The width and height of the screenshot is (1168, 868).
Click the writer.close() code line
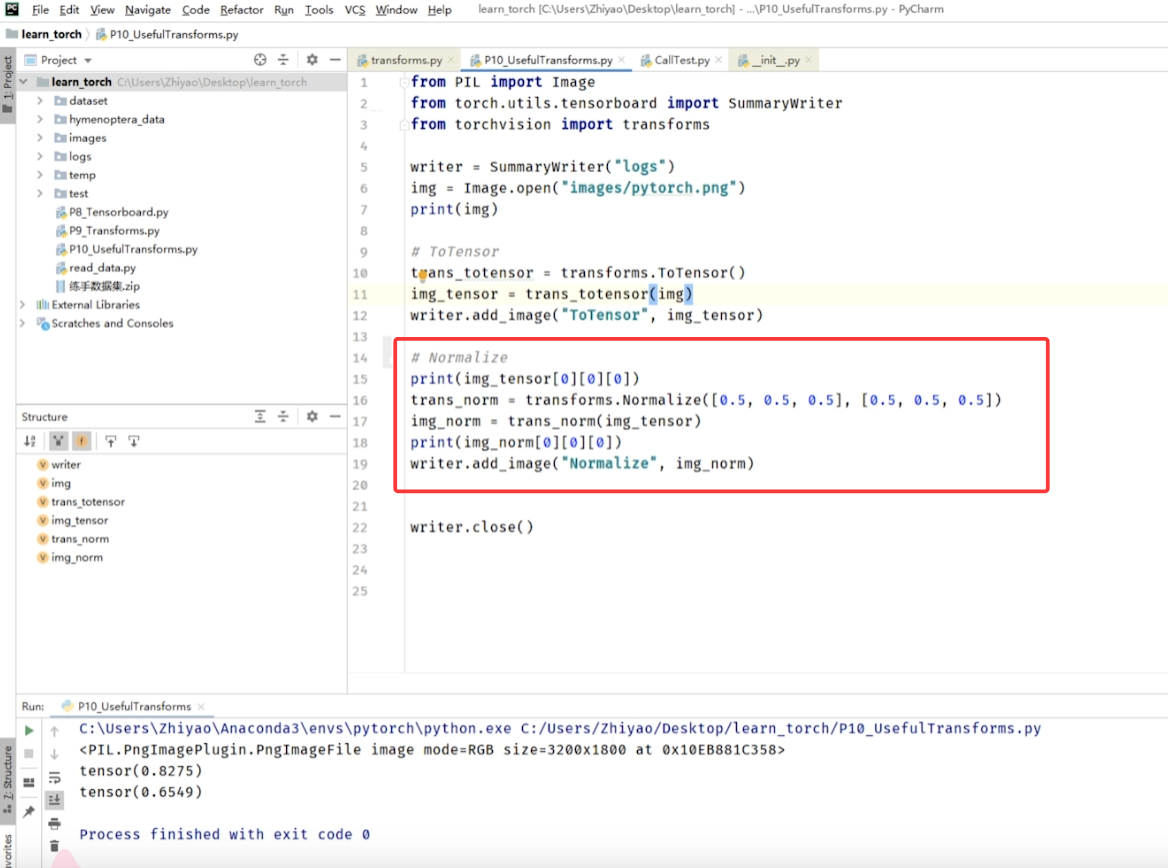pos(472,527)
